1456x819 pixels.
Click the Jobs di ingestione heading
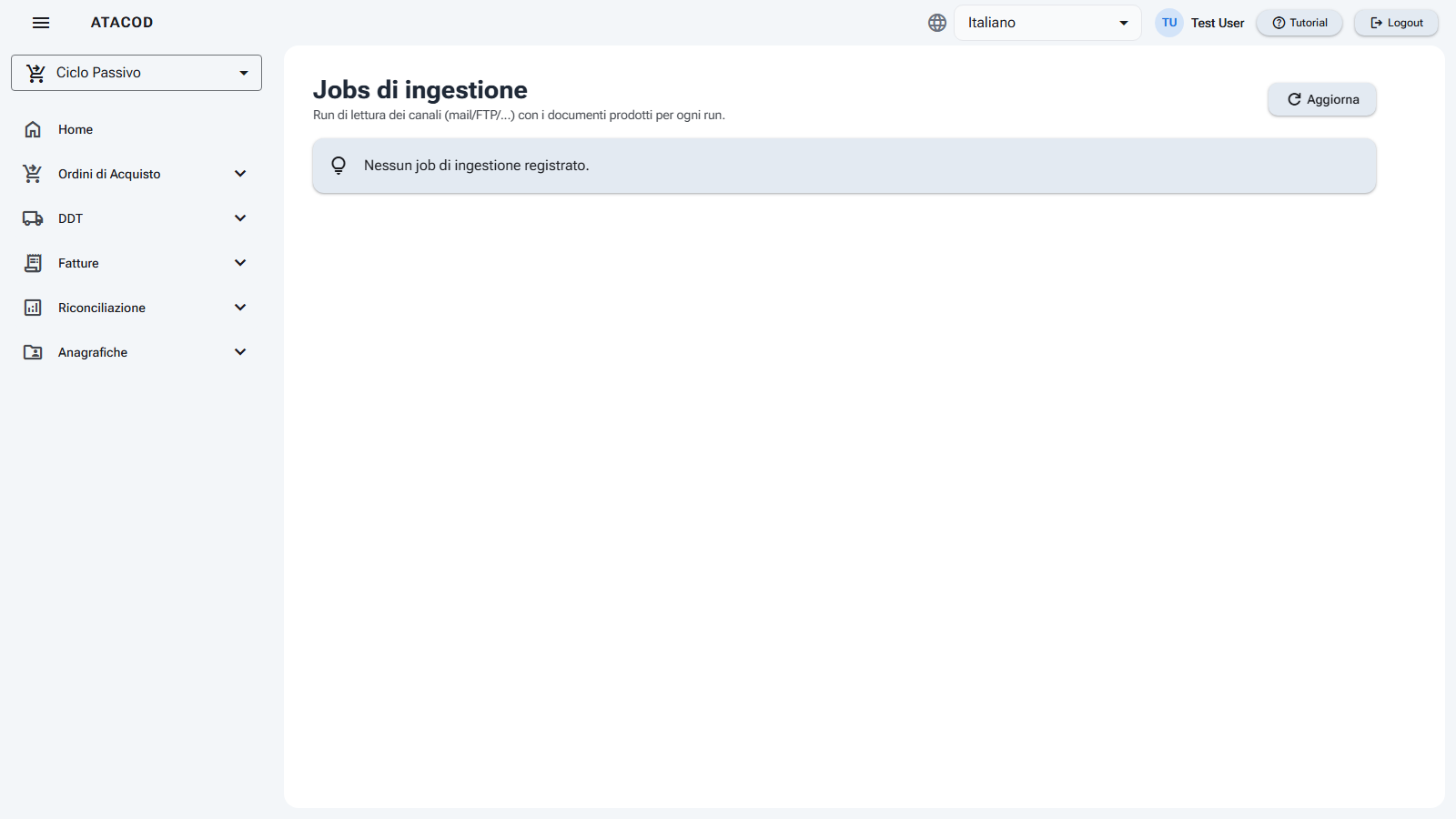coord(420,90)
